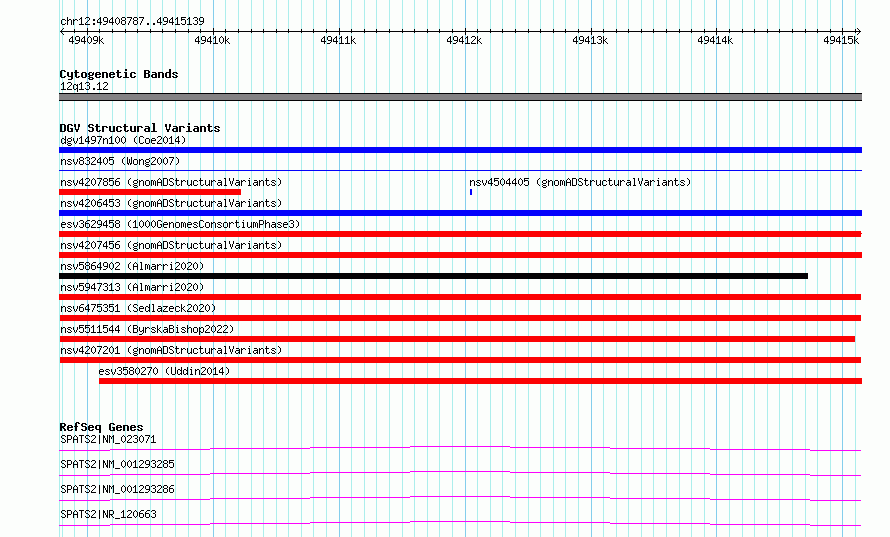Screen dimensions: 890x537
Task: Select the magenta SPATS2 NM_023071 intron line
Action: [460, 448]
